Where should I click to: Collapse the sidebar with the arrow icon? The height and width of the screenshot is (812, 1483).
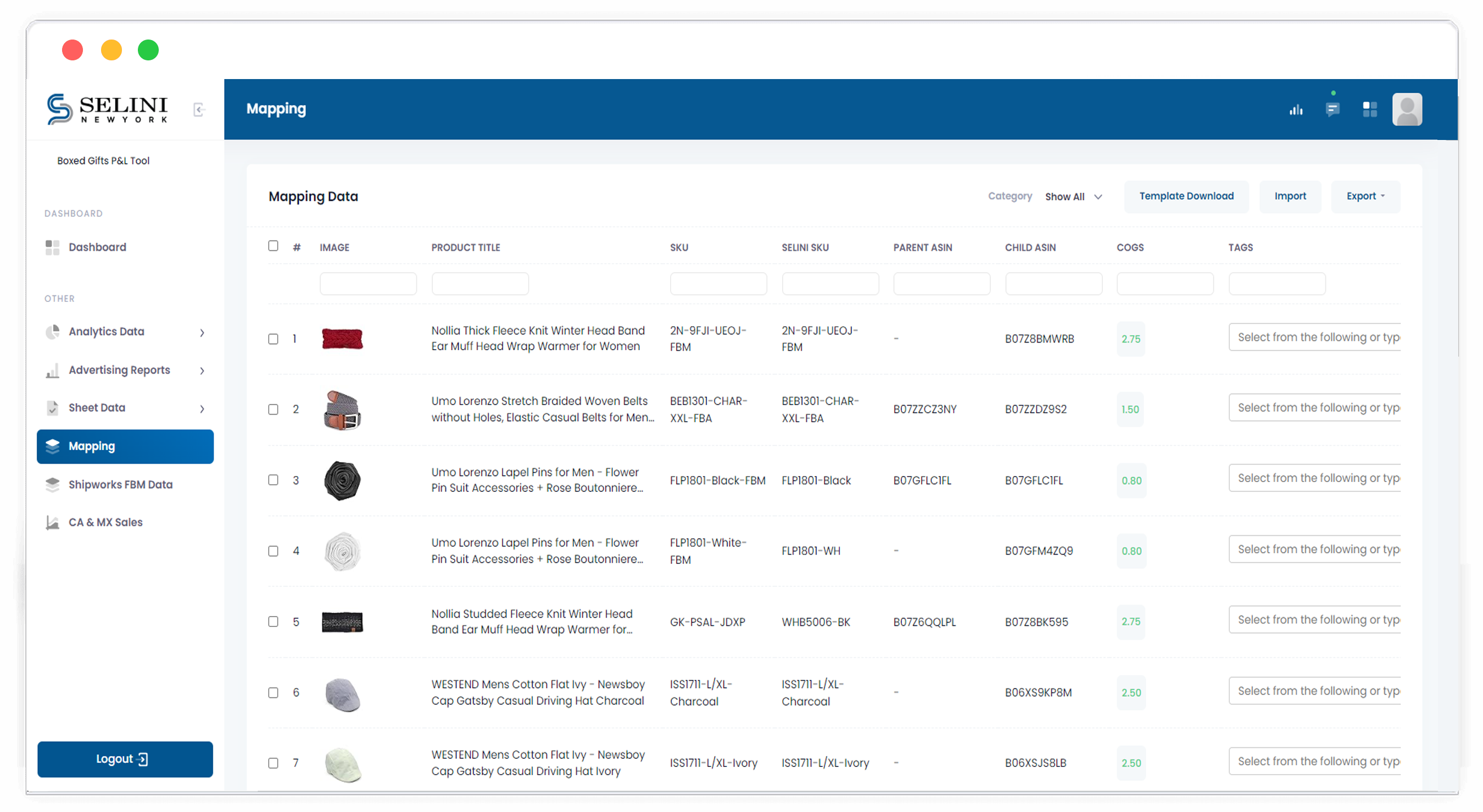(x=199, y=109)
